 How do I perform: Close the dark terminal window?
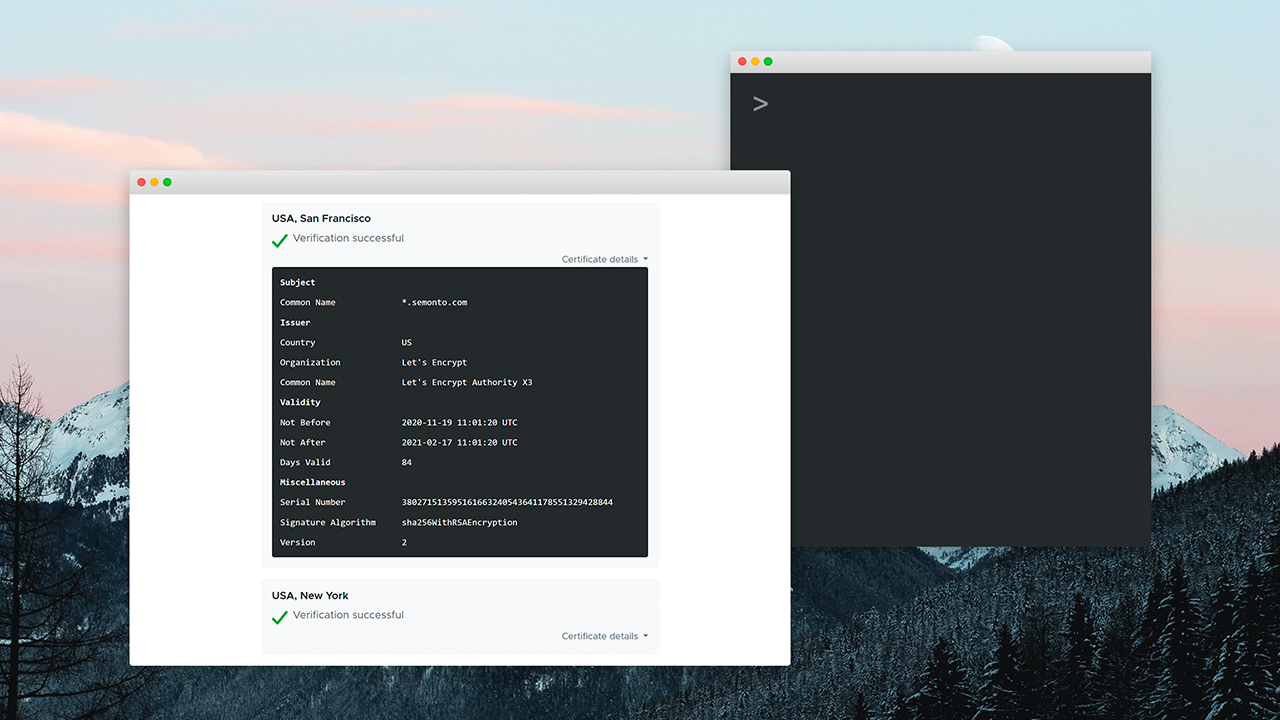[742, 62]
